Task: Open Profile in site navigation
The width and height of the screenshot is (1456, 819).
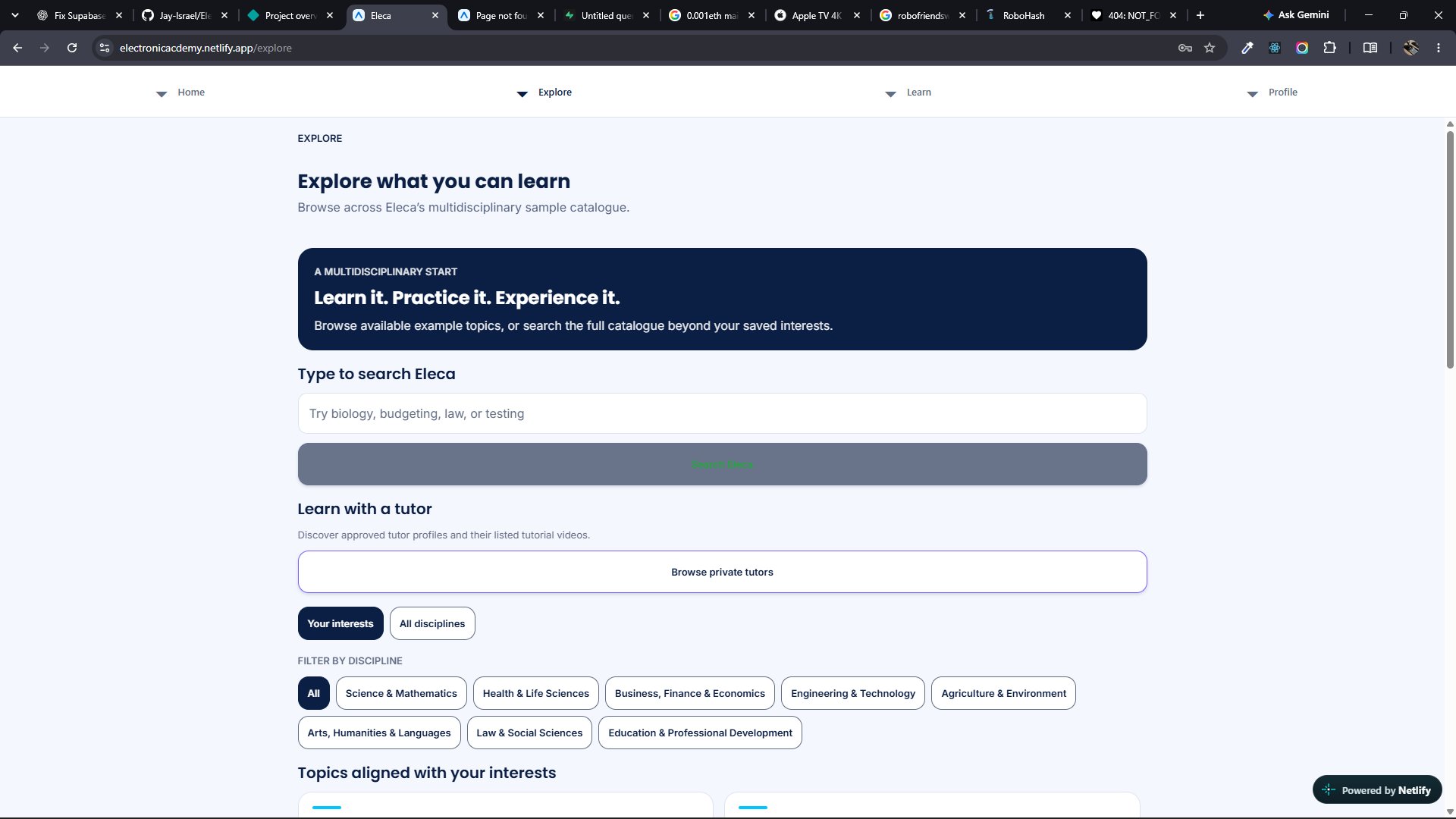Action: 1283,93
